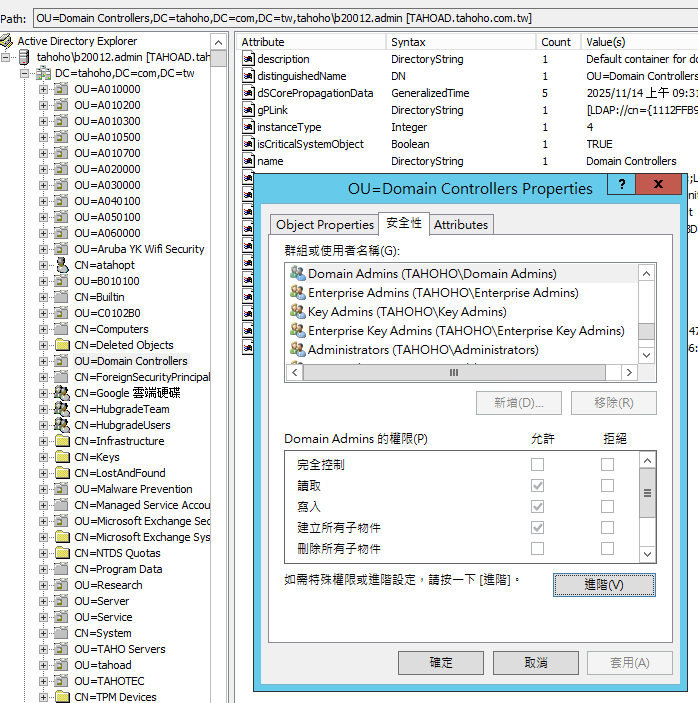The height and width of the screenshot is (703, 698).
Task: Toggle deny checkbox for 讀取
Action: (x=607, y=485)
